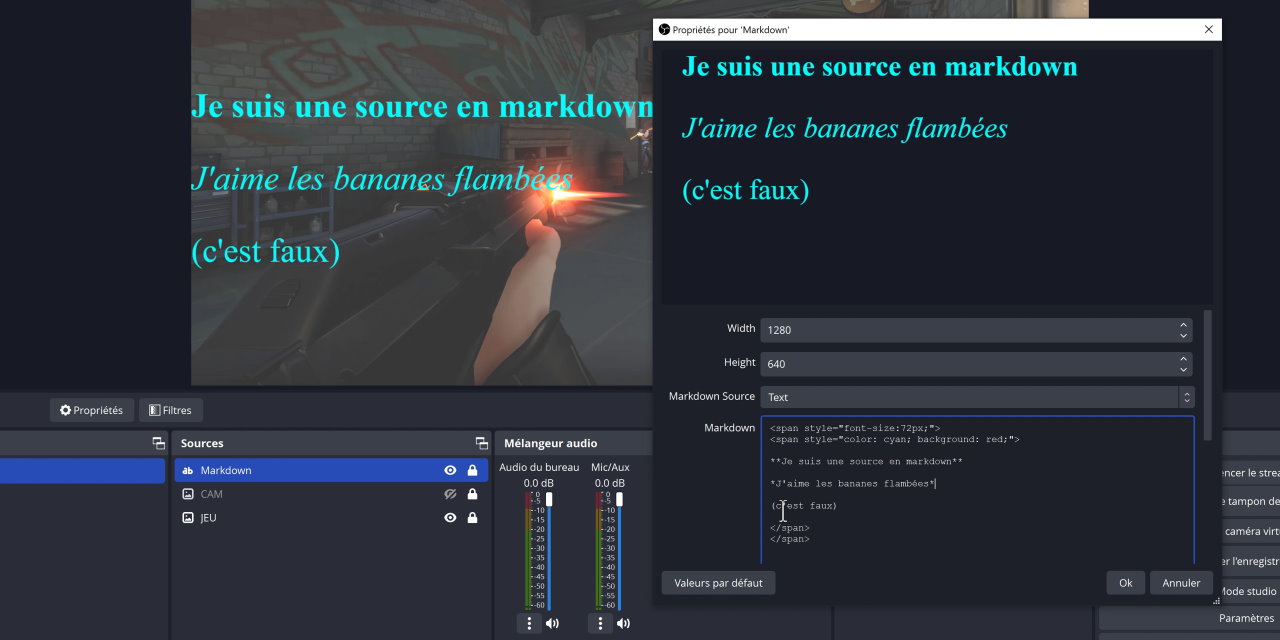Open the options menu under Audio du bureau meter

point(529,622)
